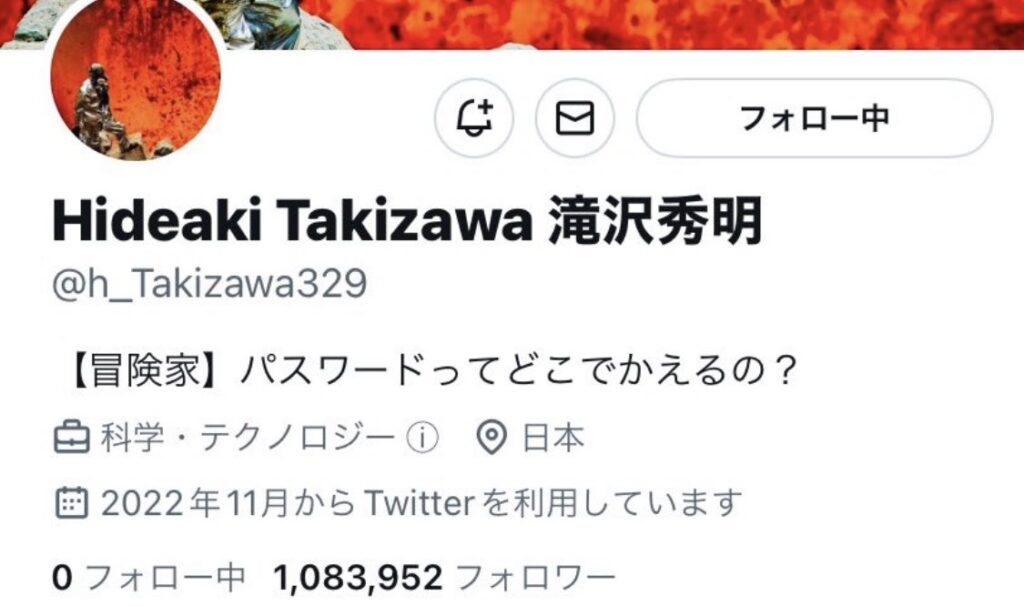This screenshot has height=606, width=1024.
Task: Open the red header banner image
Action: coord(620,24)
